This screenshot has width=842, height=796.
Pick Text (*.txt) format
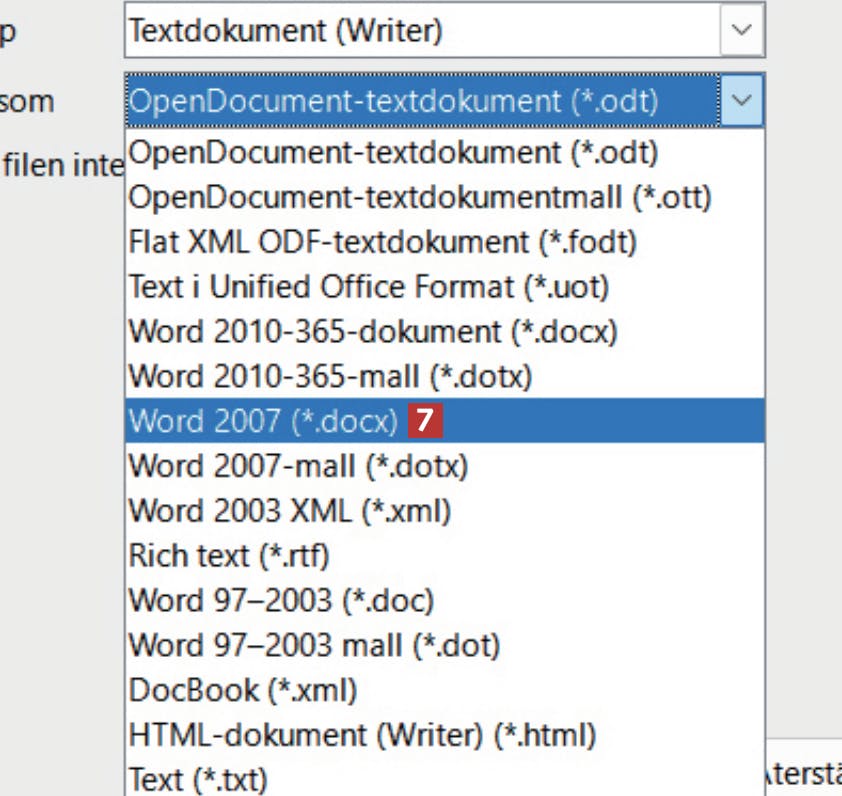198,778
